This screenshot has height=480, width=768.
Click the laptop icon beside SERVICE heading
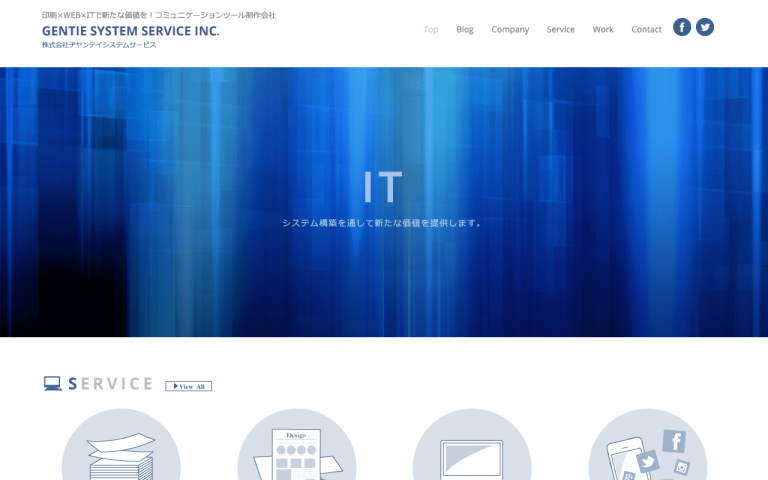point(52,384)
